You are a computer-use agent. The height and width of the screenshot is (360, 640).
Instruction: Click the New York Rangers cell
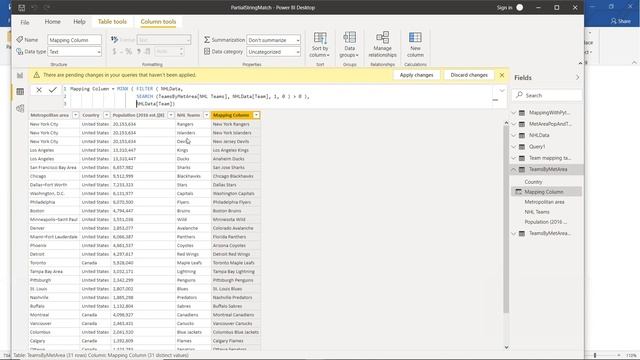click(x=236, y=124)
